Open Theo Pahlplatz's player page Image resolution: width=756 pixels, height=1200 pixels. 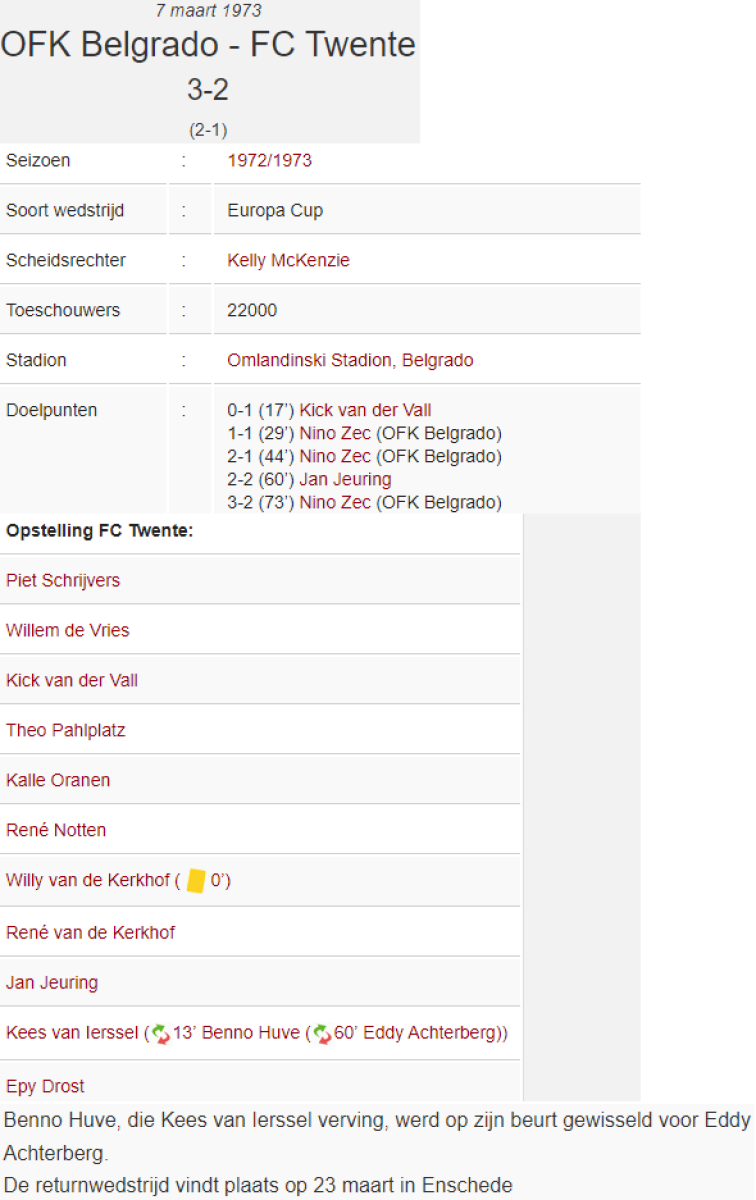click(66, 730)
